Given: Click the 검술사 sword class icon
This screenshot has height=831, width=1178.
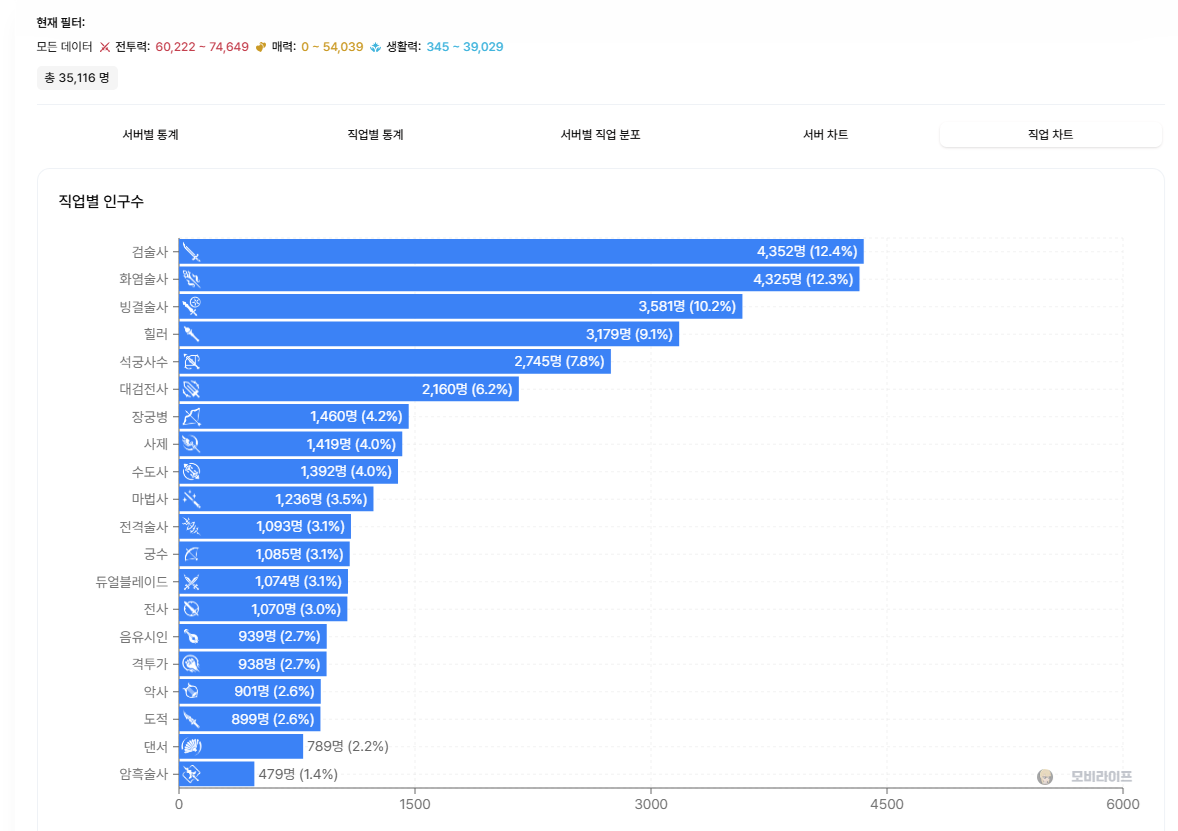Looking at the screenshot, I should click(x=192, y=252).
